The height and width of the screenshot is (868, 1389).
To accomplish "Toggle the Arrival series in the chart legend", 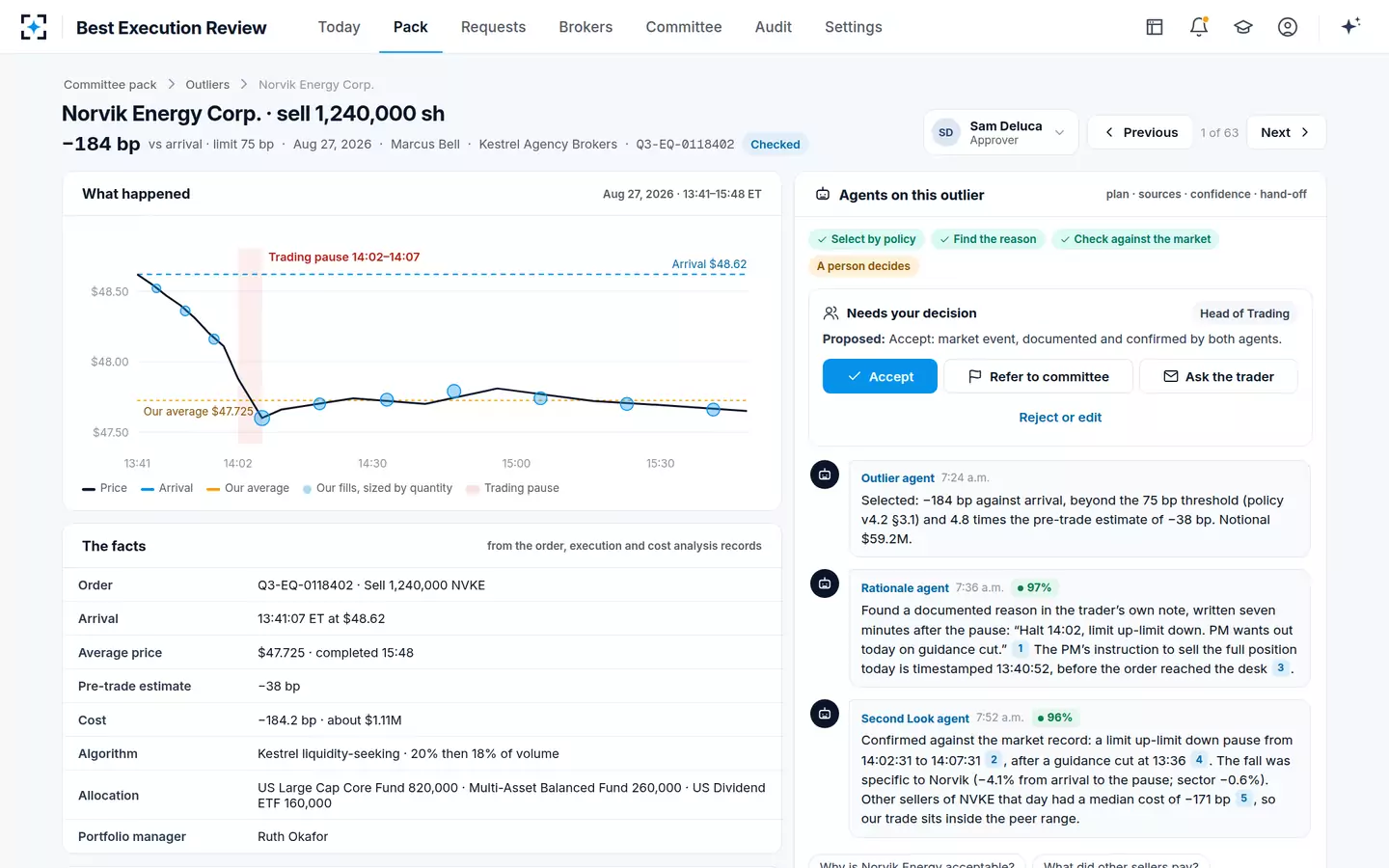I will pos(167,488).
